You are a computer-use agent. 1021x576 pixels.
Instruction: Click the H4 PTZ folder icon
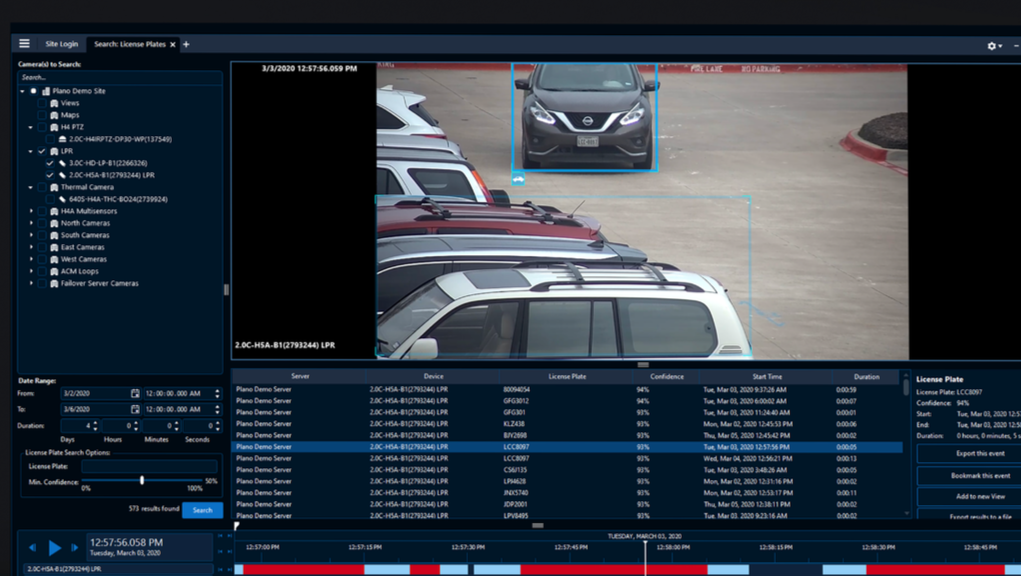[55, 127]
